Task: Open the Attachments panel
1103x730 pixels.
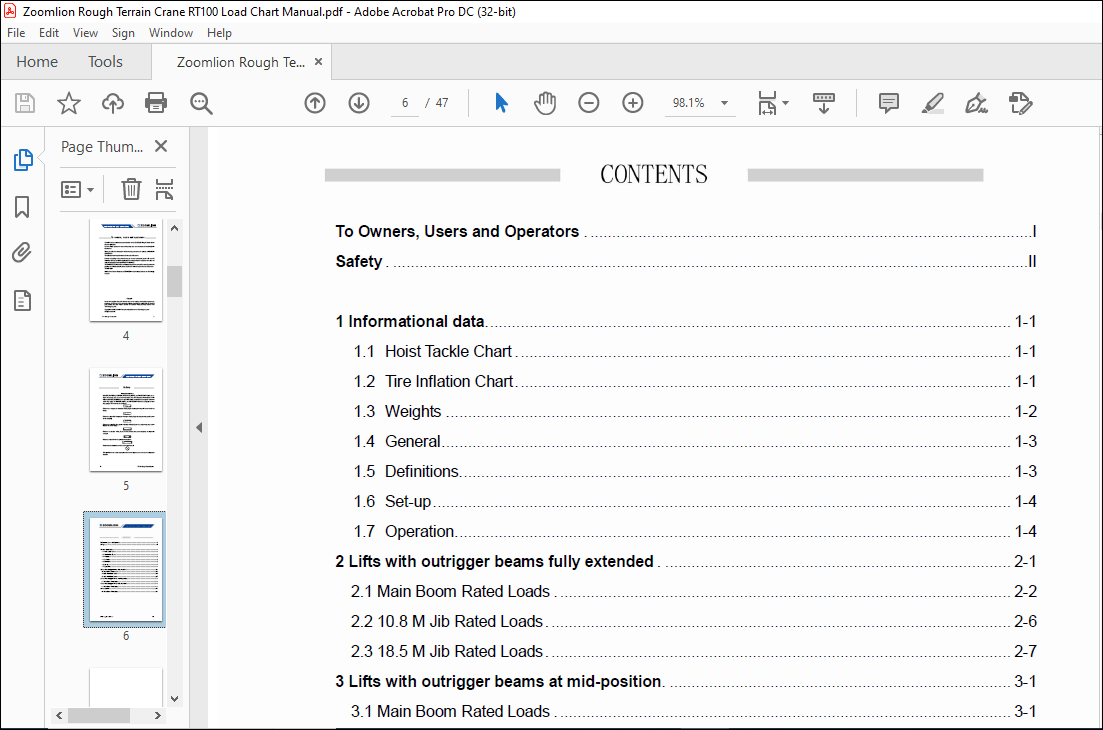Action: point(21,252)
